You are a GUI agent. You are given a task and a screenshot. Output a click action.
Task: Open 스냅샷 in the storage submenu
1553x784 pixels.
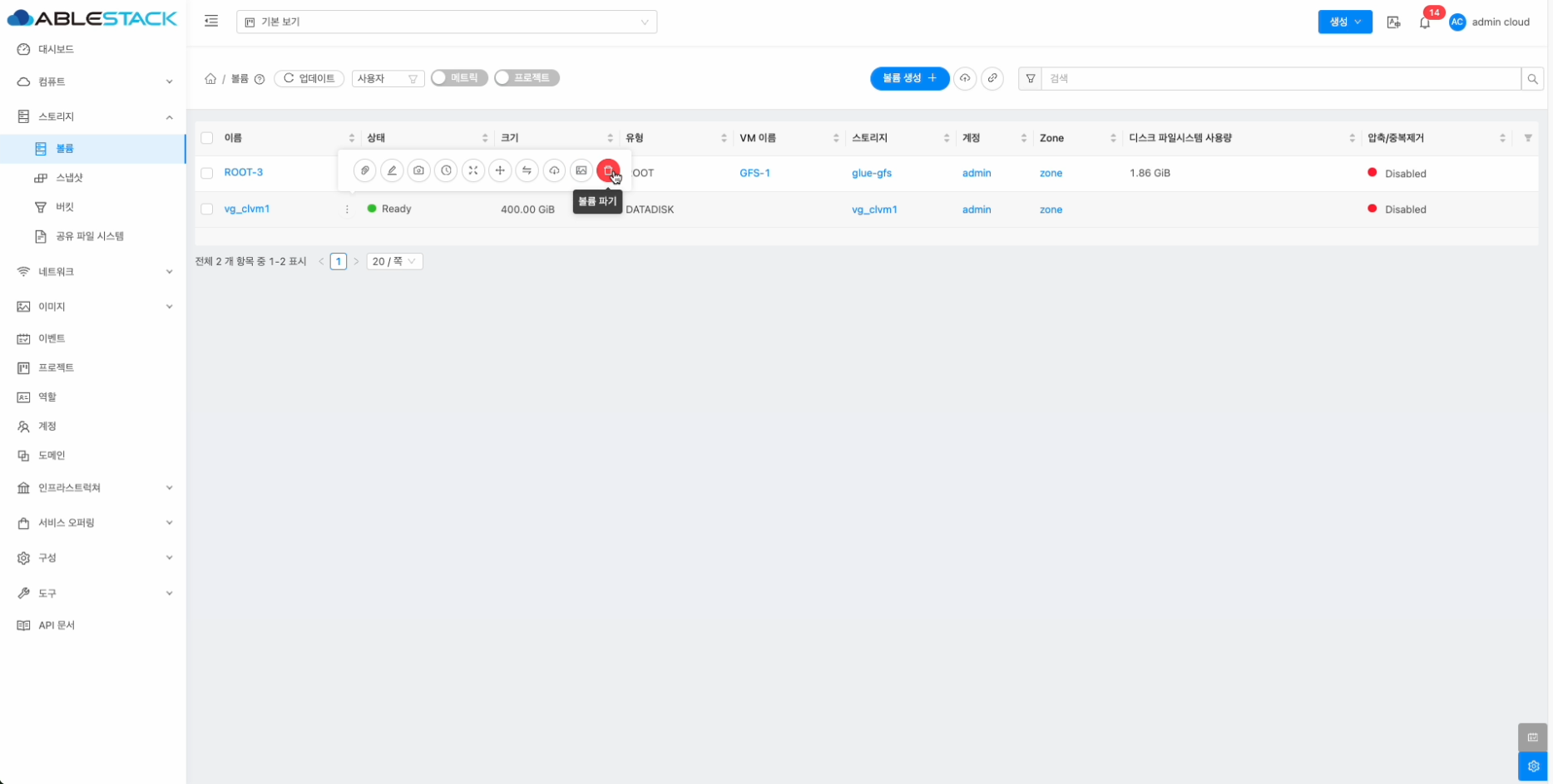69,178
